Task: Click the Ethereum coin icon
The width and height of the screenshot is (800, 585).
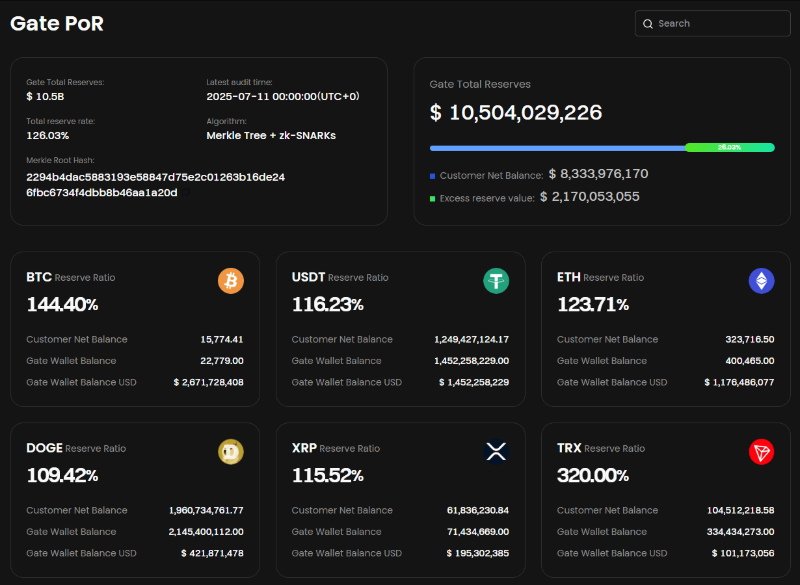Action: coord(761,281)
